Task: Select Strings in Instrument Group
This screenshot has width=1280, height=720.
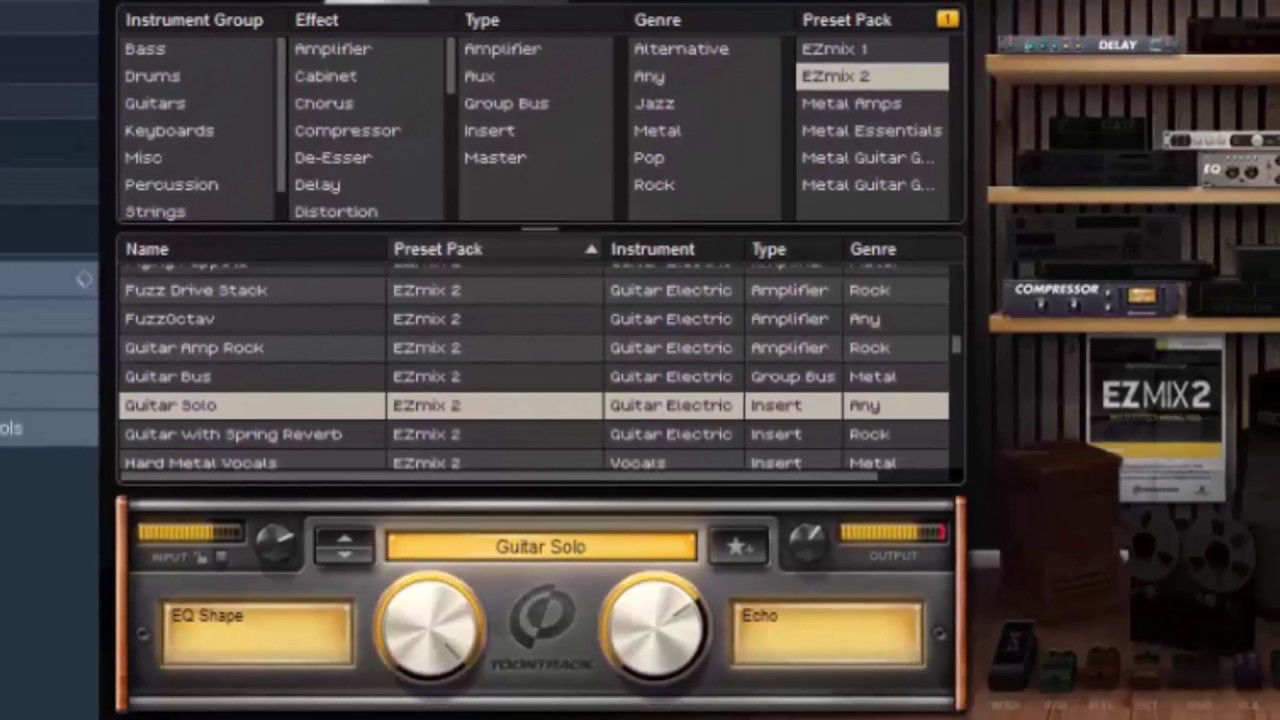Action: tap(155, 211)
